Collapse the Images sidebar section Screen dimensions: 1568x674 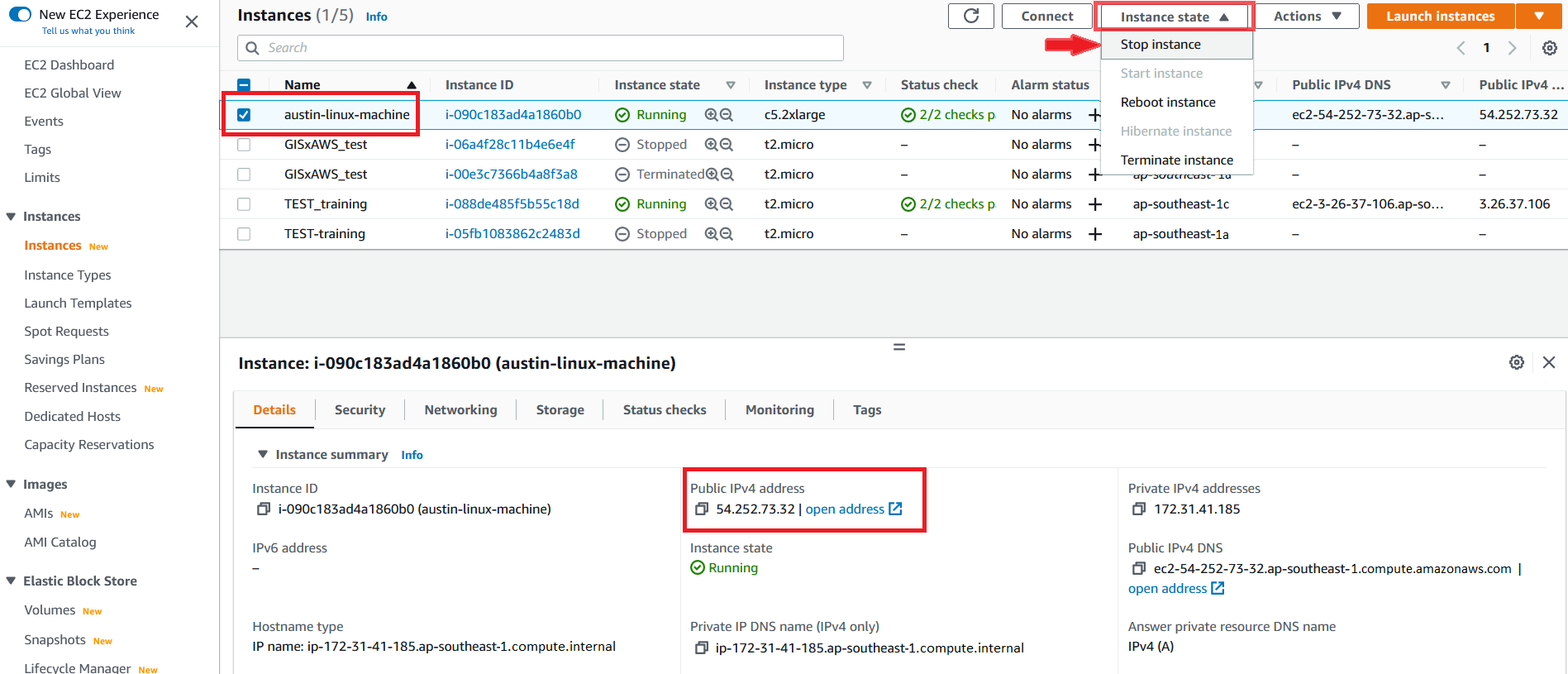click(11, 485)
